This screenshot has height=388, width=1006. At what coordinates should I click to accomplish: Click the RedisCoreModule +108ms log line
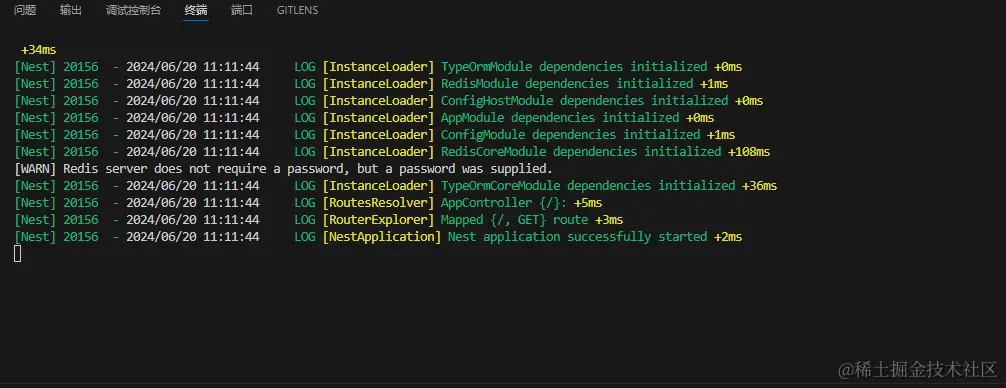[x=392, y=152]
